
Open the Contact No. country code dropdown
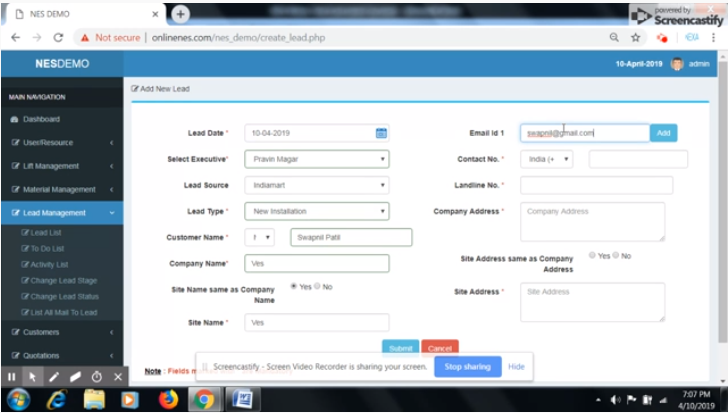coord(549,159)
